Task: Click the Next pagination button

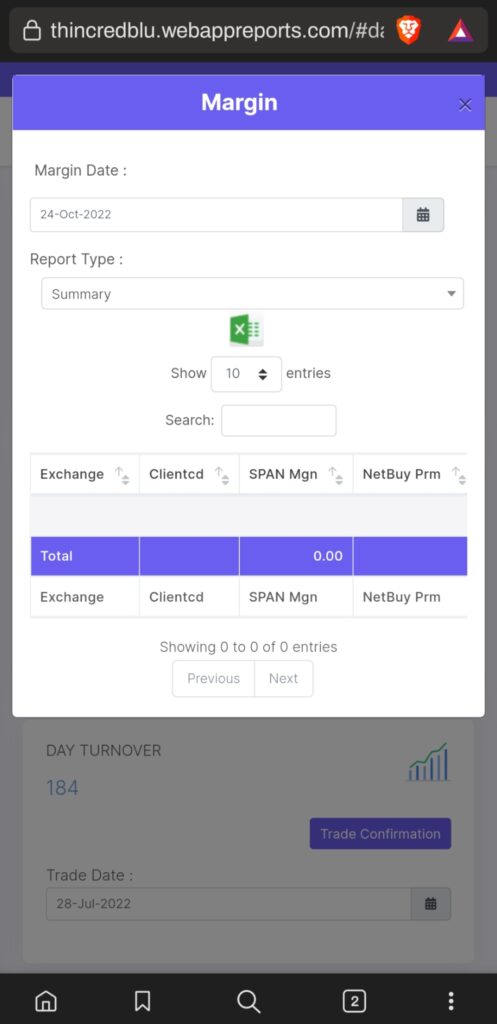Action: click(x=283, y=679)
